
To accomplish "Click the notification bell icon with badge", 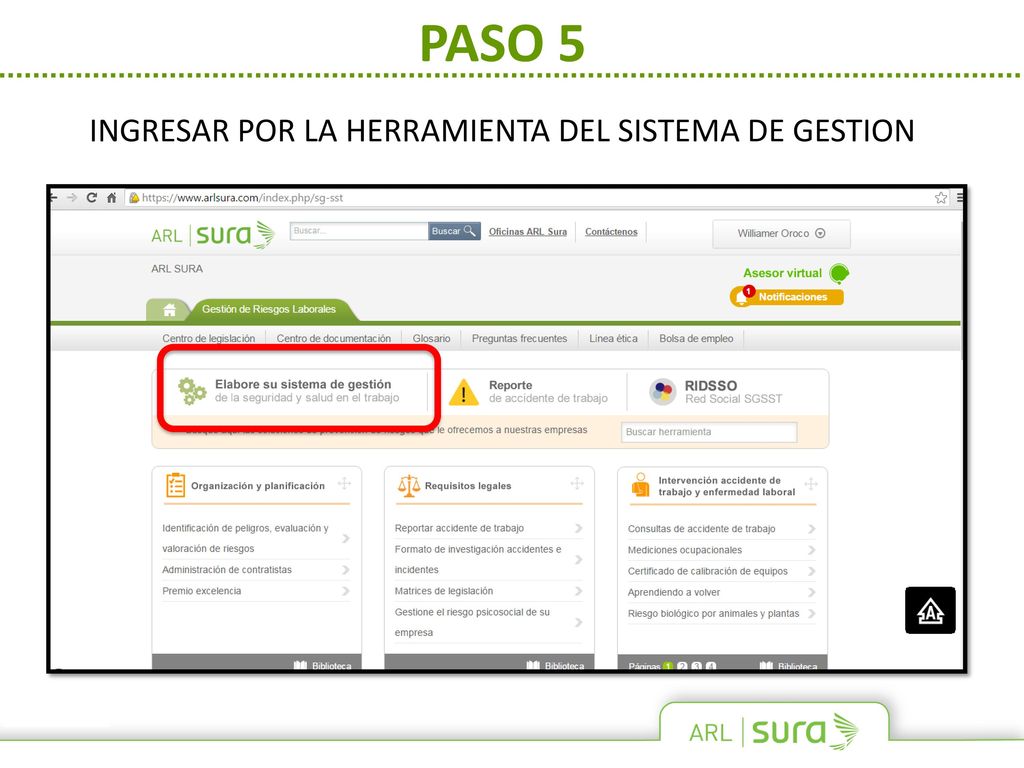I will tap(742, 296).
